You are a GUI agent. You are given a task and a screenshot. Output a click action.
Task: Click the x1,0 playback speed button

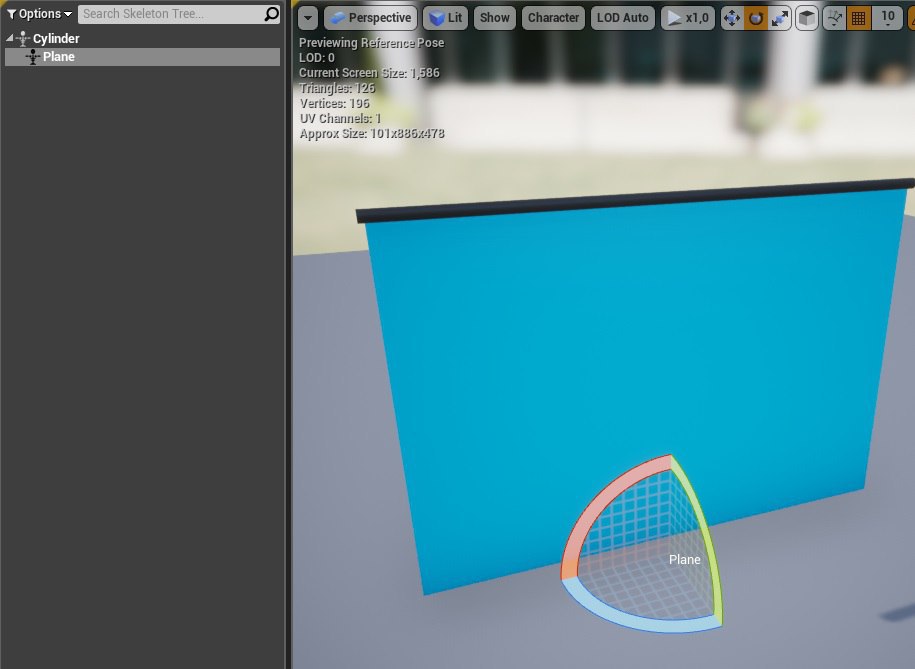[x=688, y=18]
